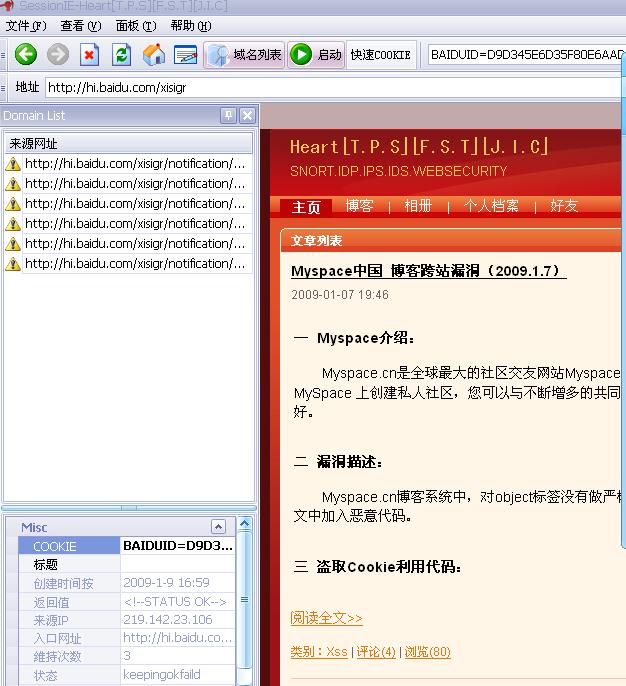Stop loading with the red X page icon
The width and height of the screenshot is (626, 686).
point(89,55)
